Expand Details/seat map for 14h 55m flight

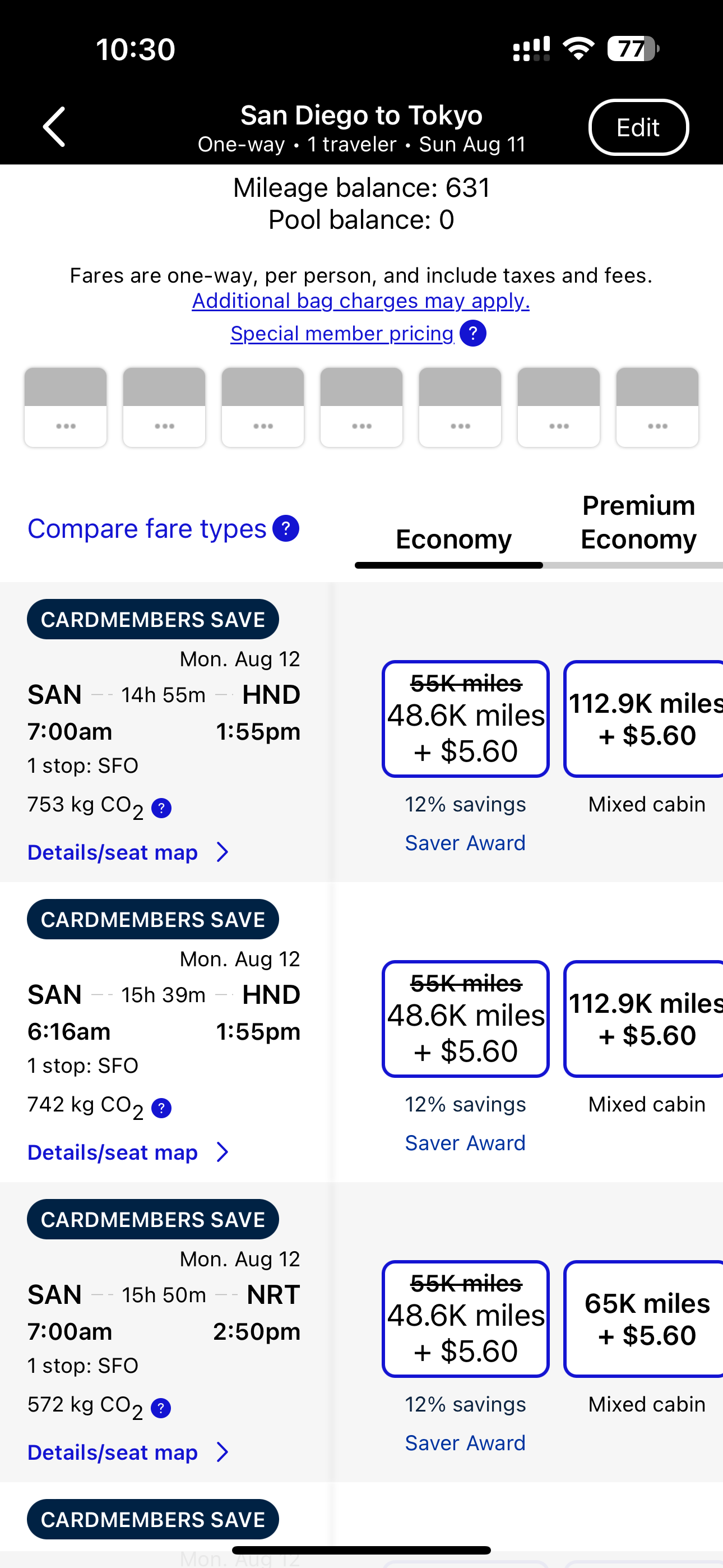coord(128,852)
